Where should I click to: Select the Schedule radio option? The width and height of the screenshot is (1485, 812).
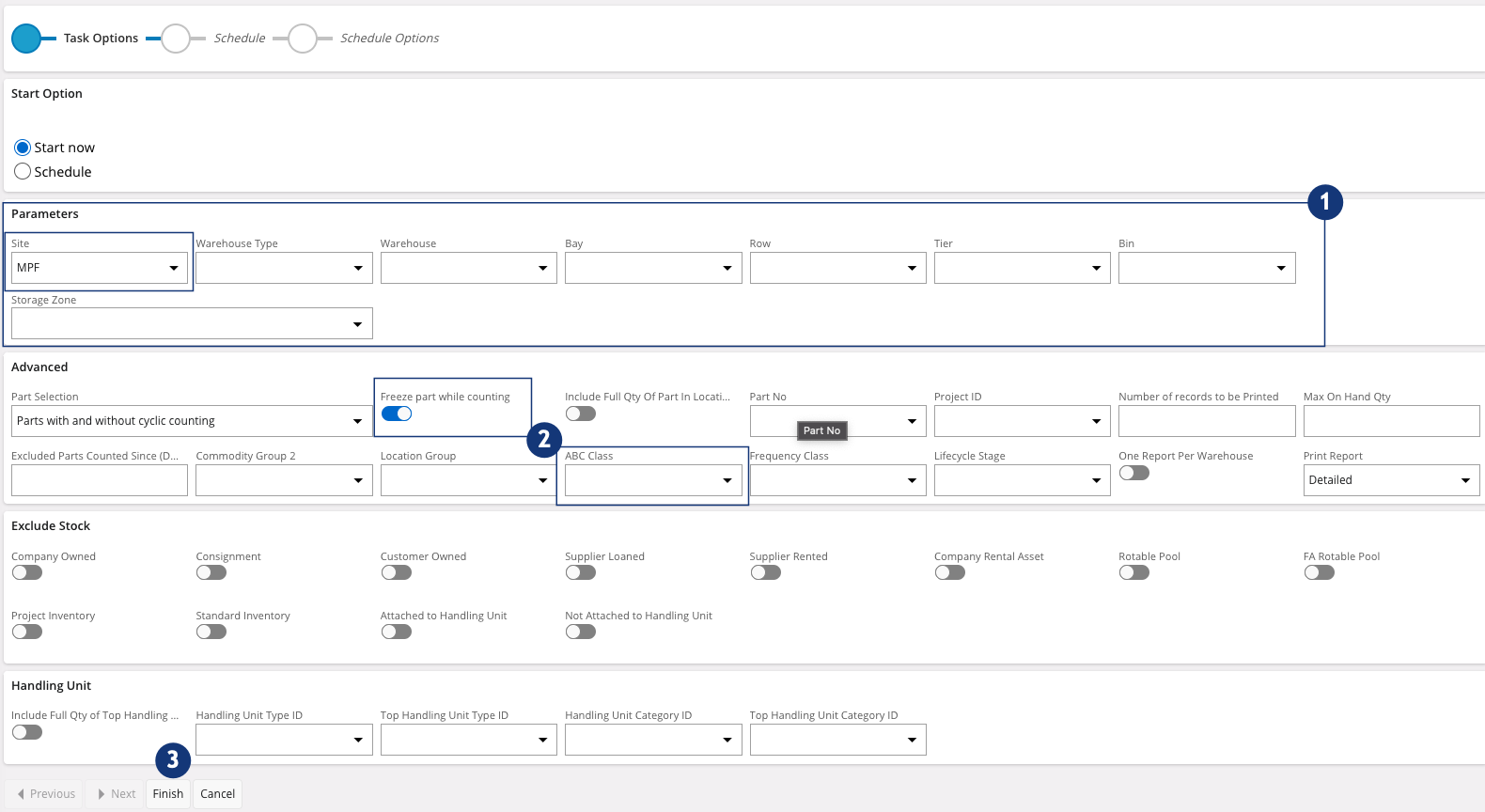pos(23,172)
